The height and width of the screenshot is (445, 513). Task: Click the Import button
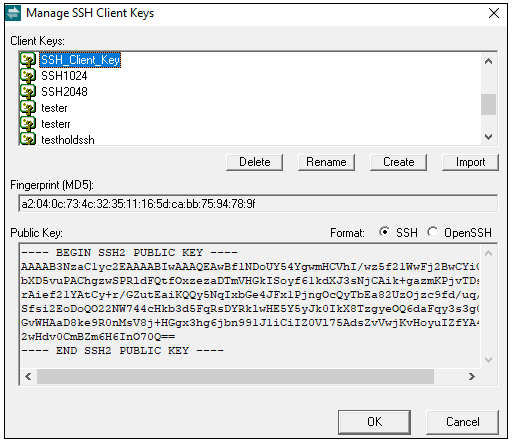click(470, 162)
